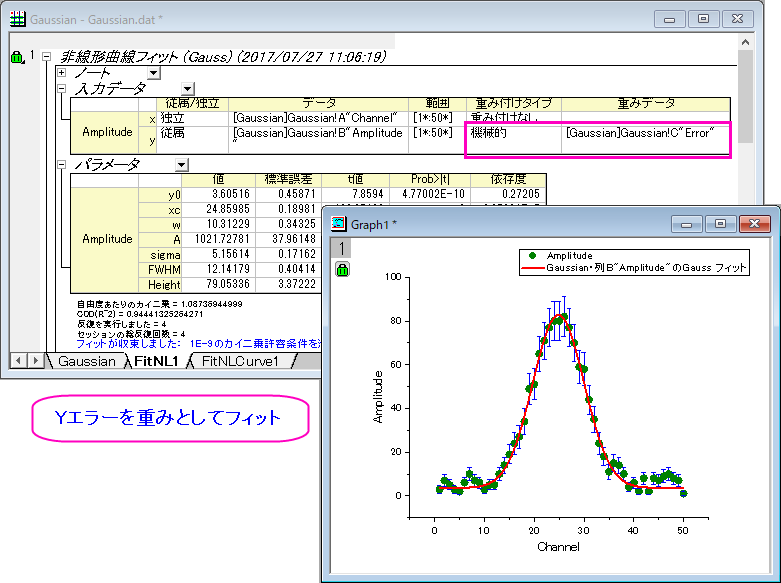Screen dimensions: 781x583
Task: Maximize the Gaussian workbook window
Action: (703, 19)
